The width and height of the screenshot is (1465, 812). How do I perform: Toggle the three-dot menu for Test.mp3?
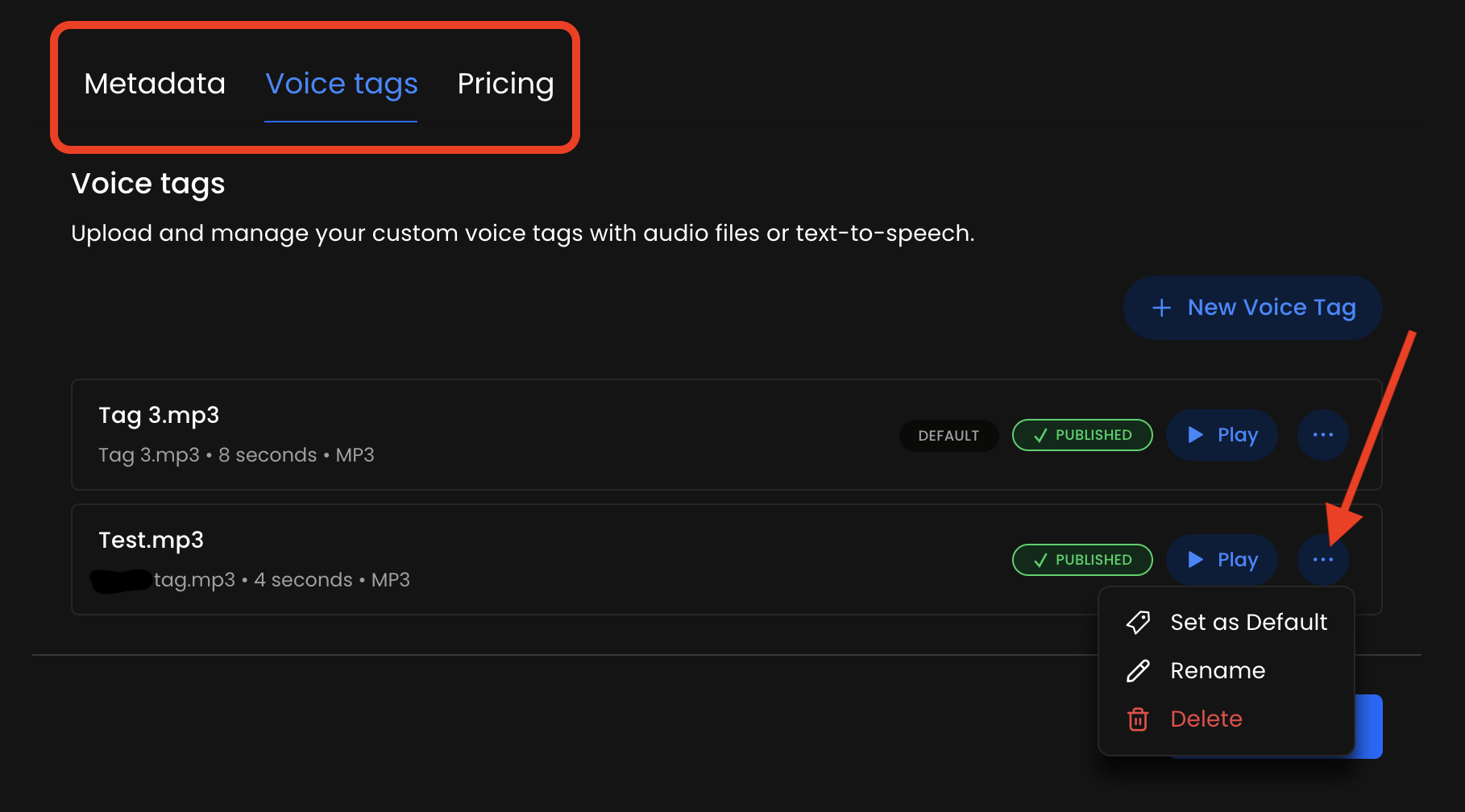[x=1322, y=560]
